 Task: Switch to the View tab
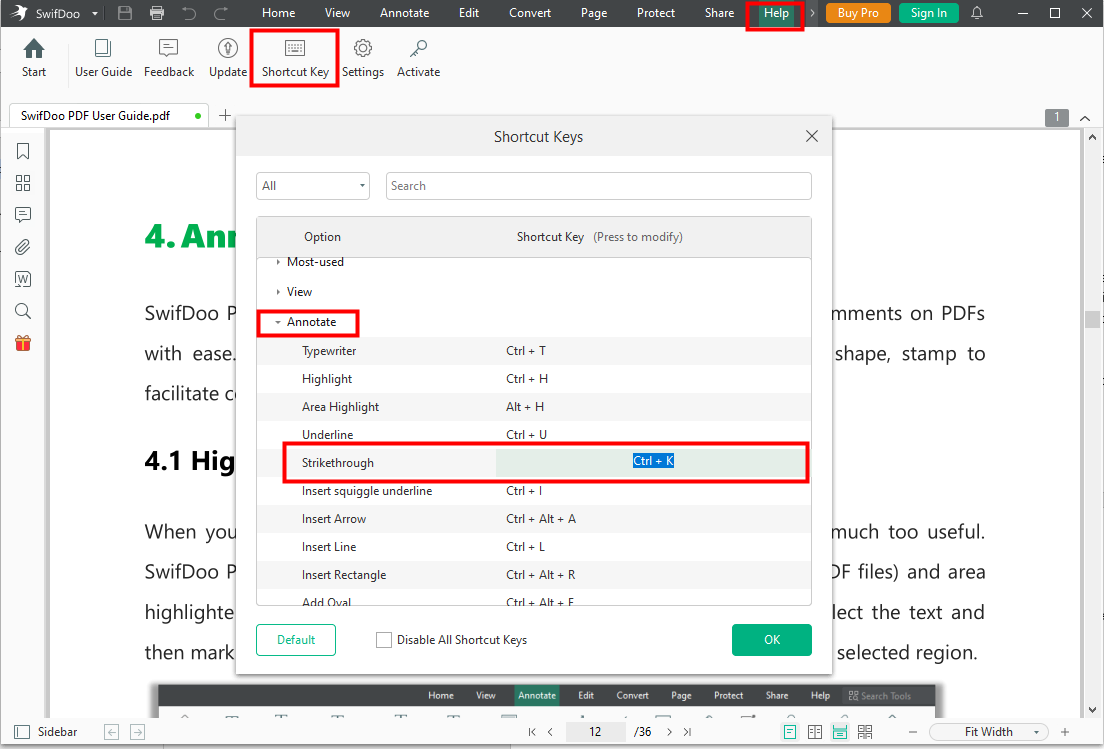click(x=337, y=13)
